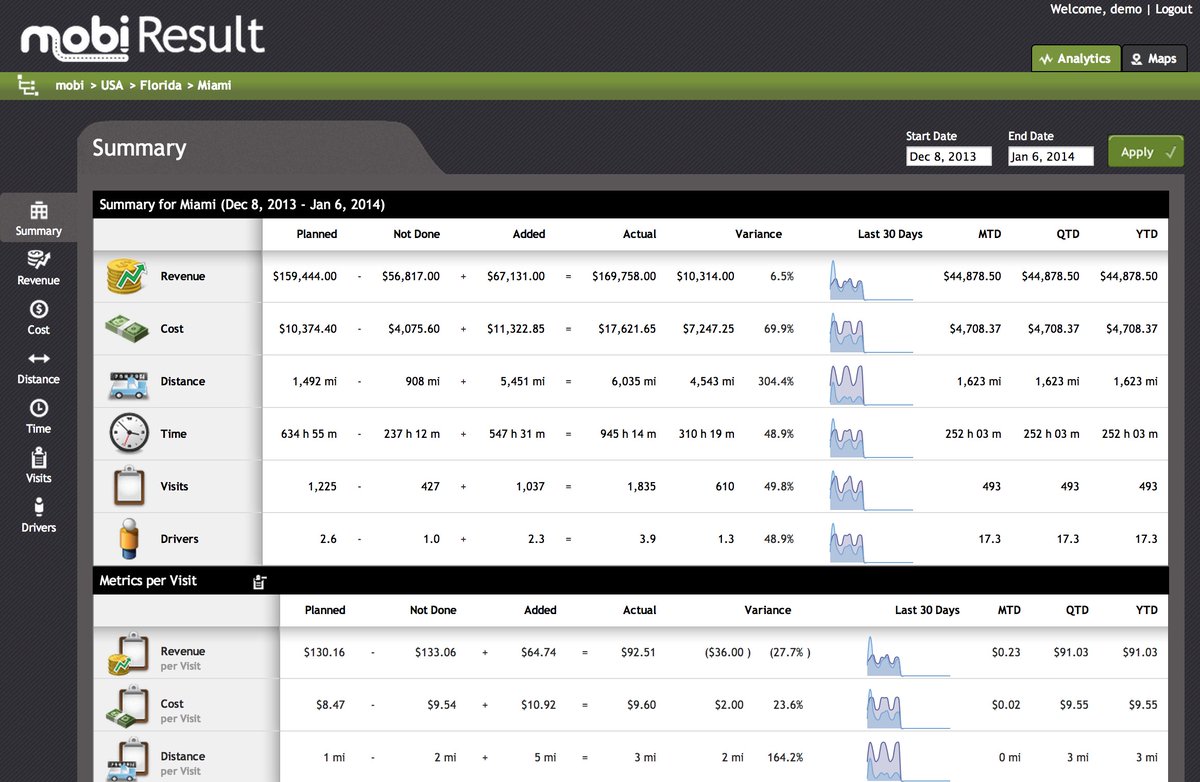This screenshot has height=782, width=1200.
Task: Open the Revenue section from the sidebar
Action: click(38, 266)
